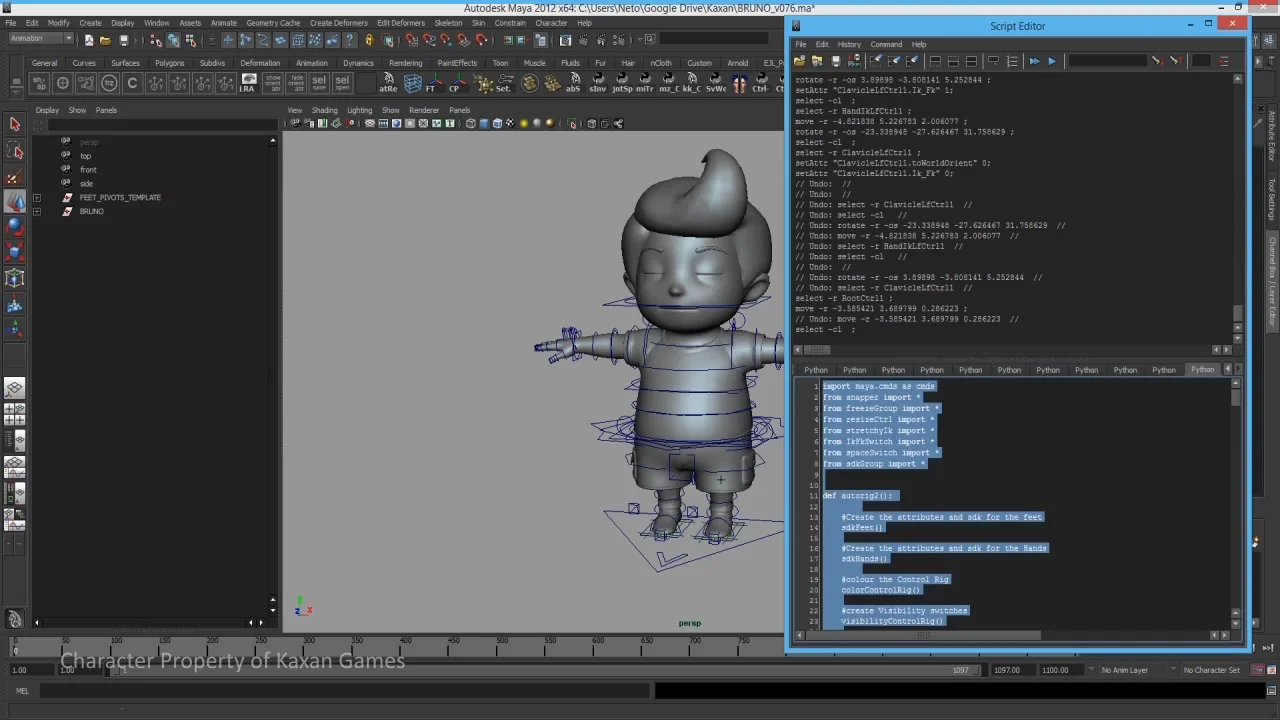
Task: Select the Rotate tool in toolbox
Action: [x=15, y=227]
